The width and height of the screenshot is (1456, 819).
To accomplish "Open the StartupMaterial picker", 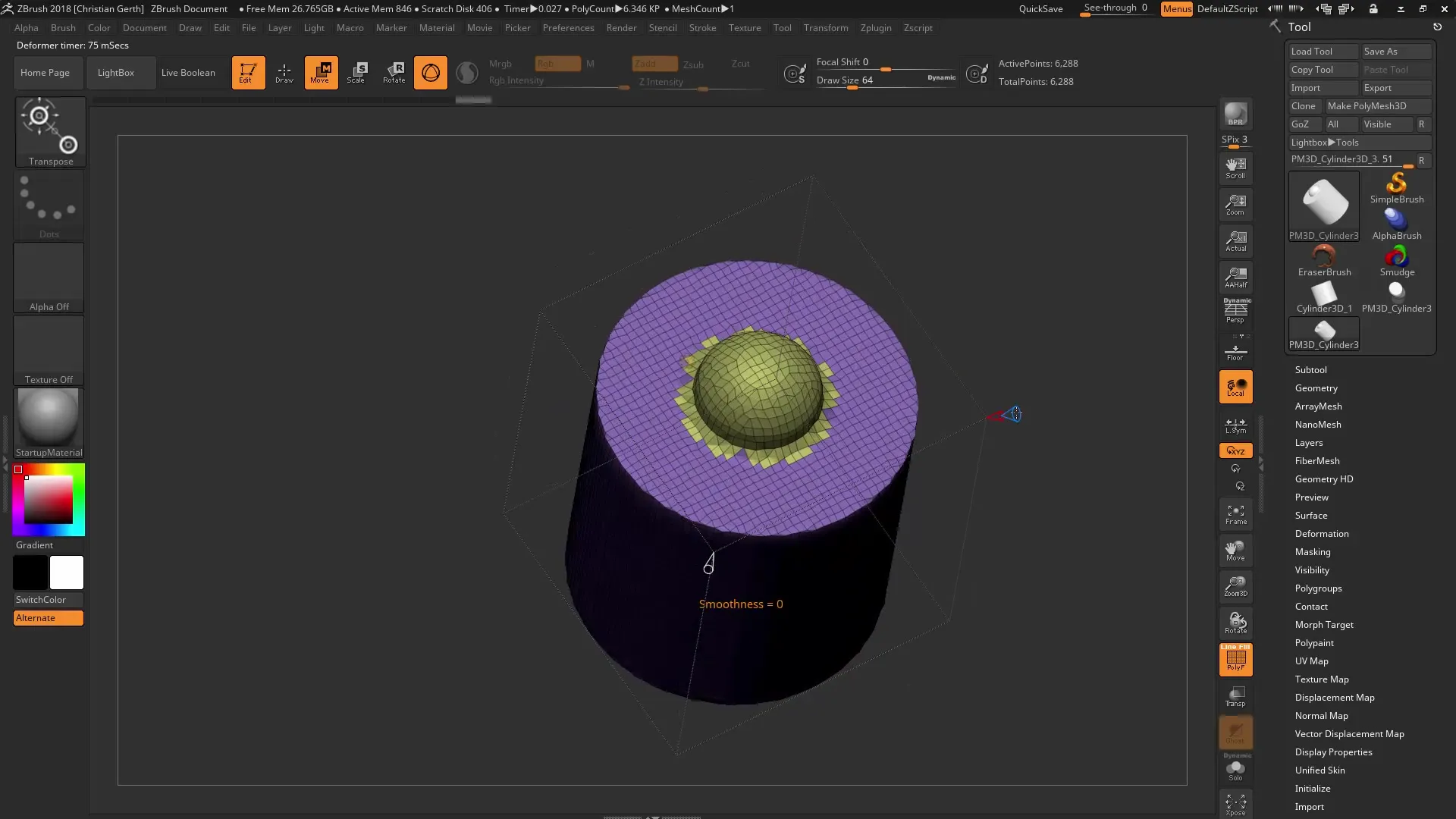I will click(x=49, y=423).
